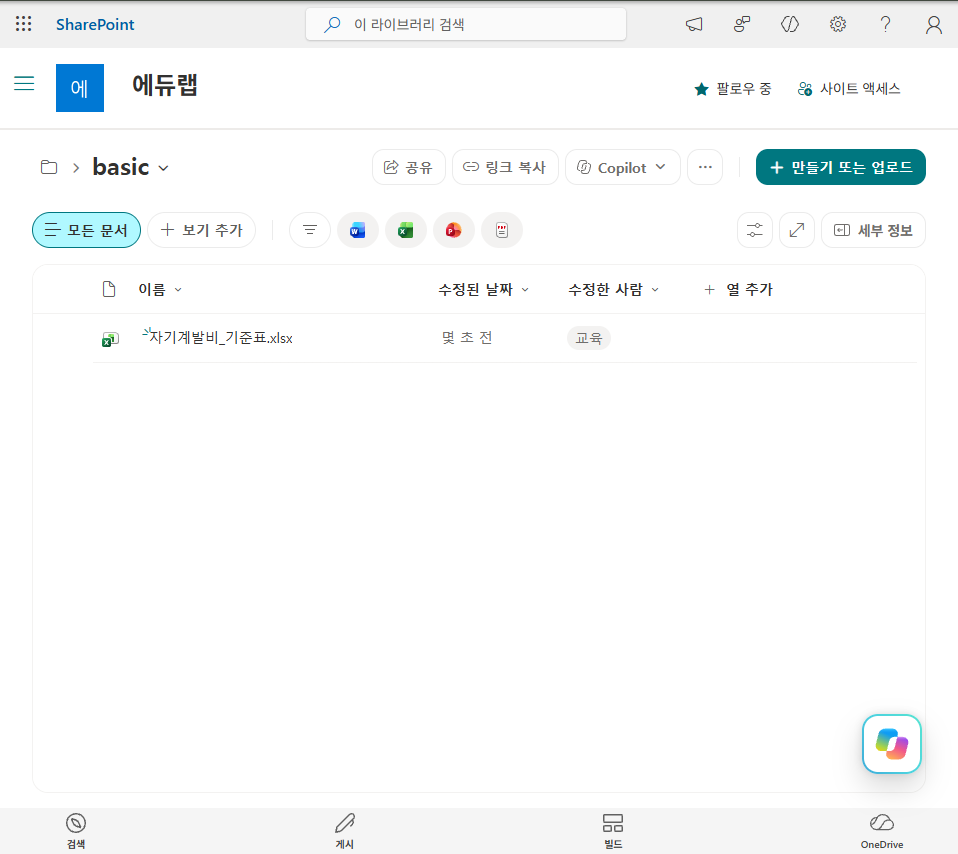Expand content with the diagonal arrows icon
This screenshot has height=854, width=958.
click(797, 230)
